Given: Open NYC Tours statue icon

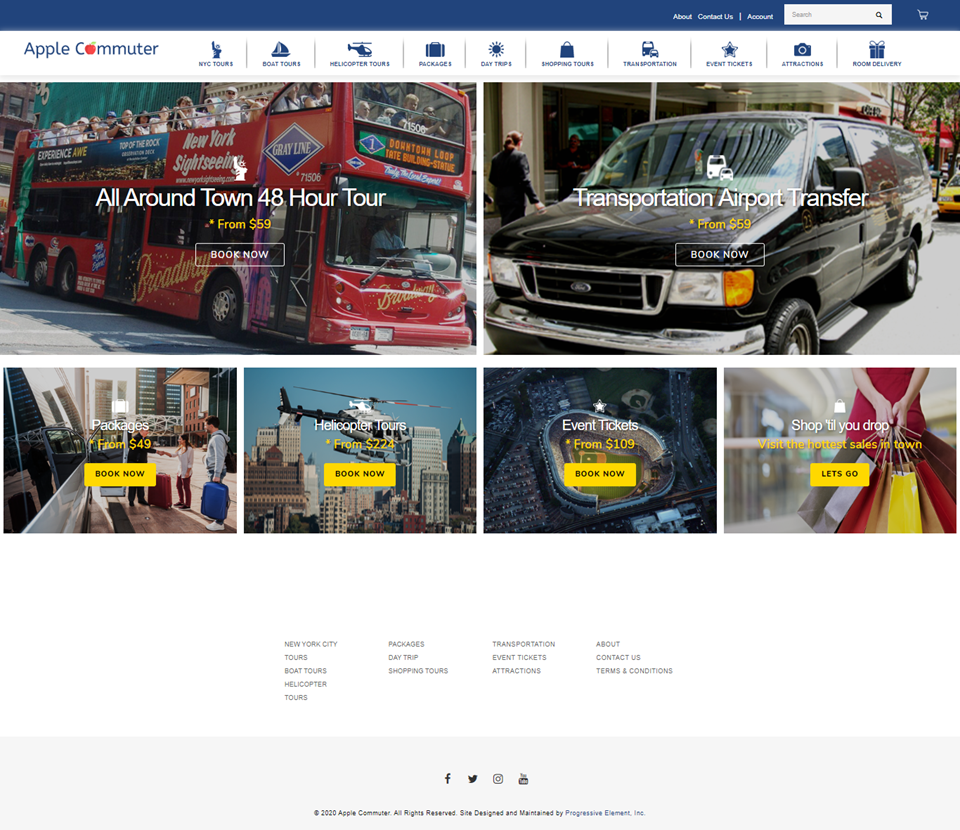Looking at the screenshot, I should pyautogui.click(x=216, y=50).
